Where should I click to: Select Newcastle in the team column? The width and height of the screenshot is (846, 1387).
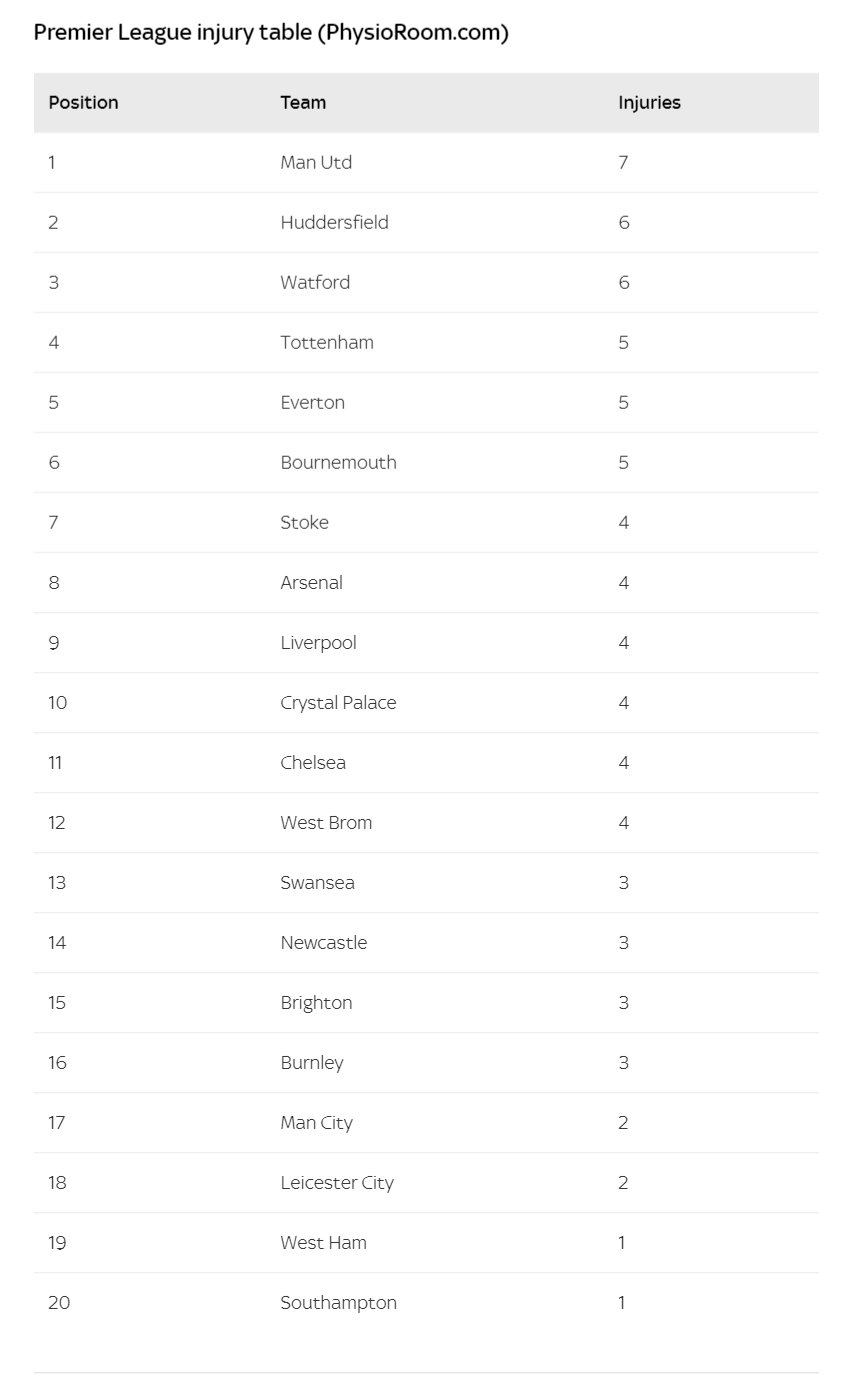coord(323,943)
